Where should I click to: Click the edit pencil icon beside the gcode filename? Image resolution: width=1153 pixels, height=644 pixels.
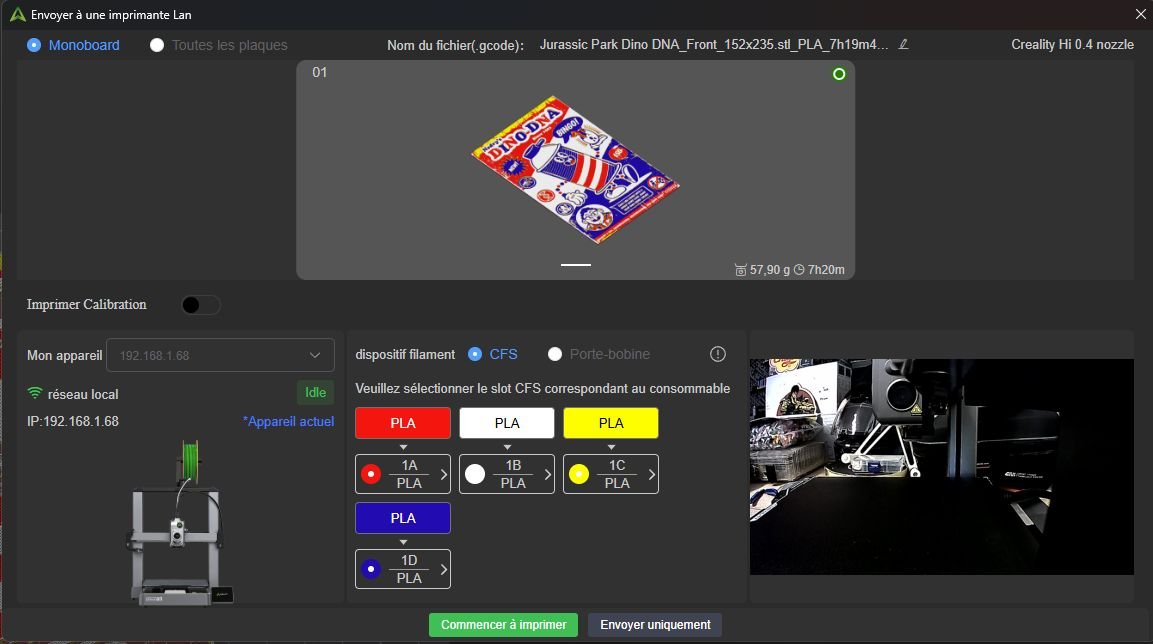click(904, 44)
